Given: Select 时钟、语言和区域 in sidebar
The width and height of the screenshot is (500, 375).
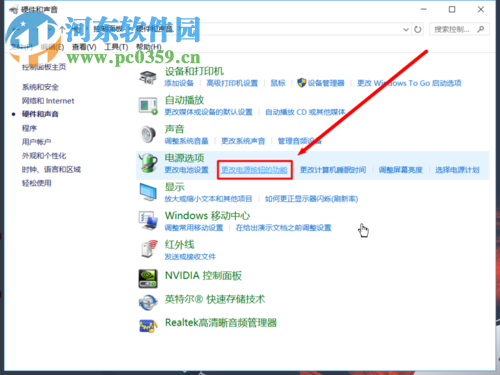Looking at the screenshot, I should coord(51,169).
